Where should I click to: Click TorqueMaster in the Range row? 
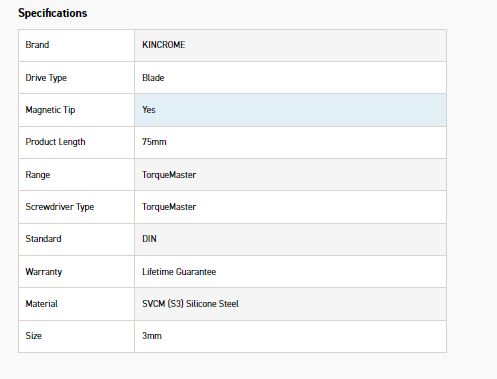click(169, 175)
